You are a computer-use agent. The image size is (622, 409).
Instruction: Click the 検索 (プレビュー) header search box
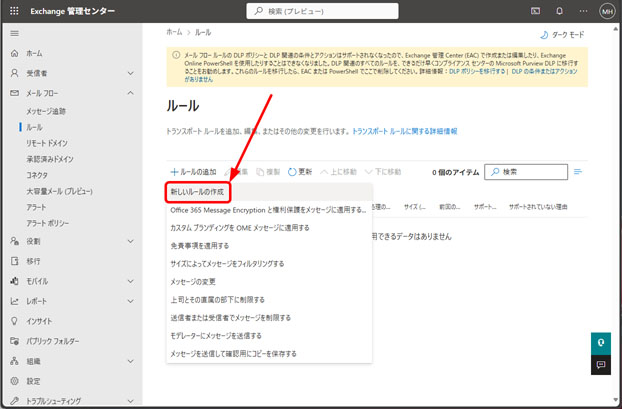pos(322,11)
